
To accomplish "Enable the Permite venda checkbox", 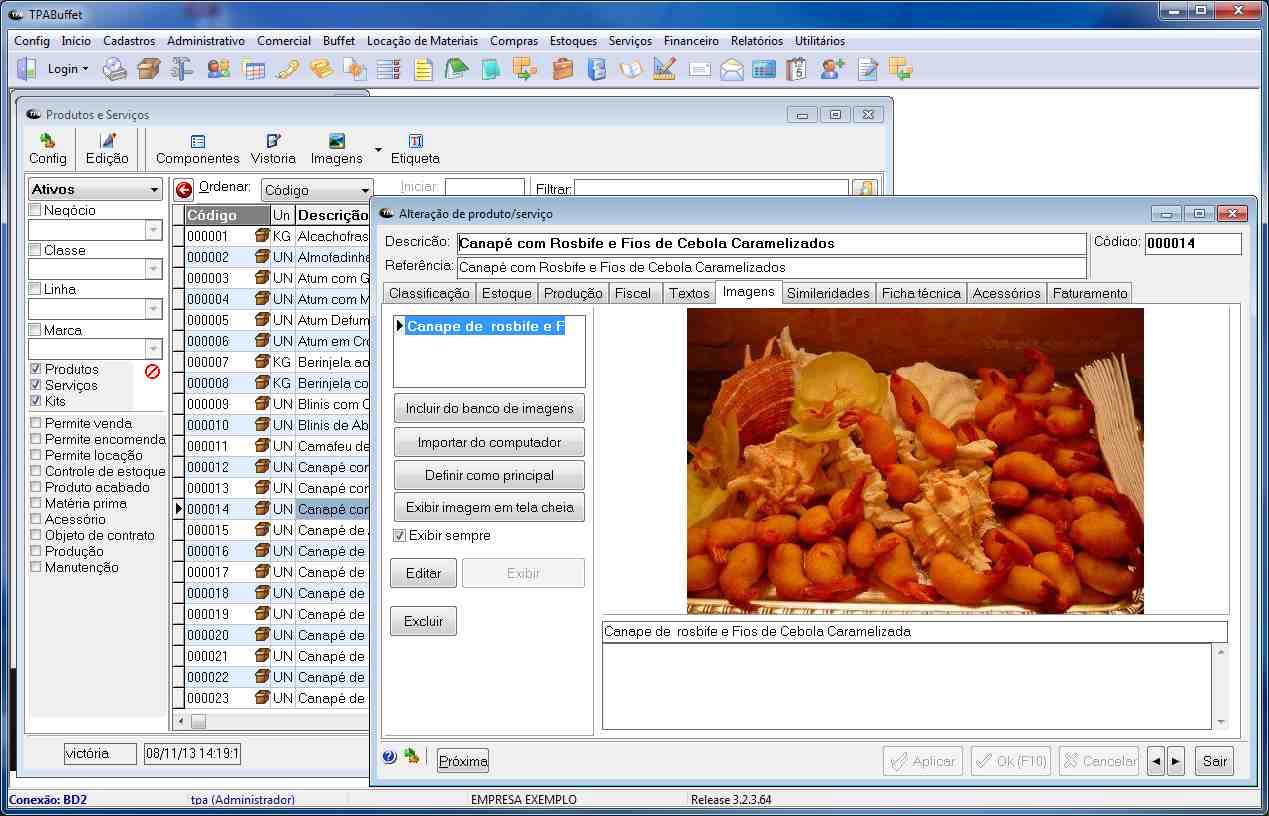I will coord(36,423).
